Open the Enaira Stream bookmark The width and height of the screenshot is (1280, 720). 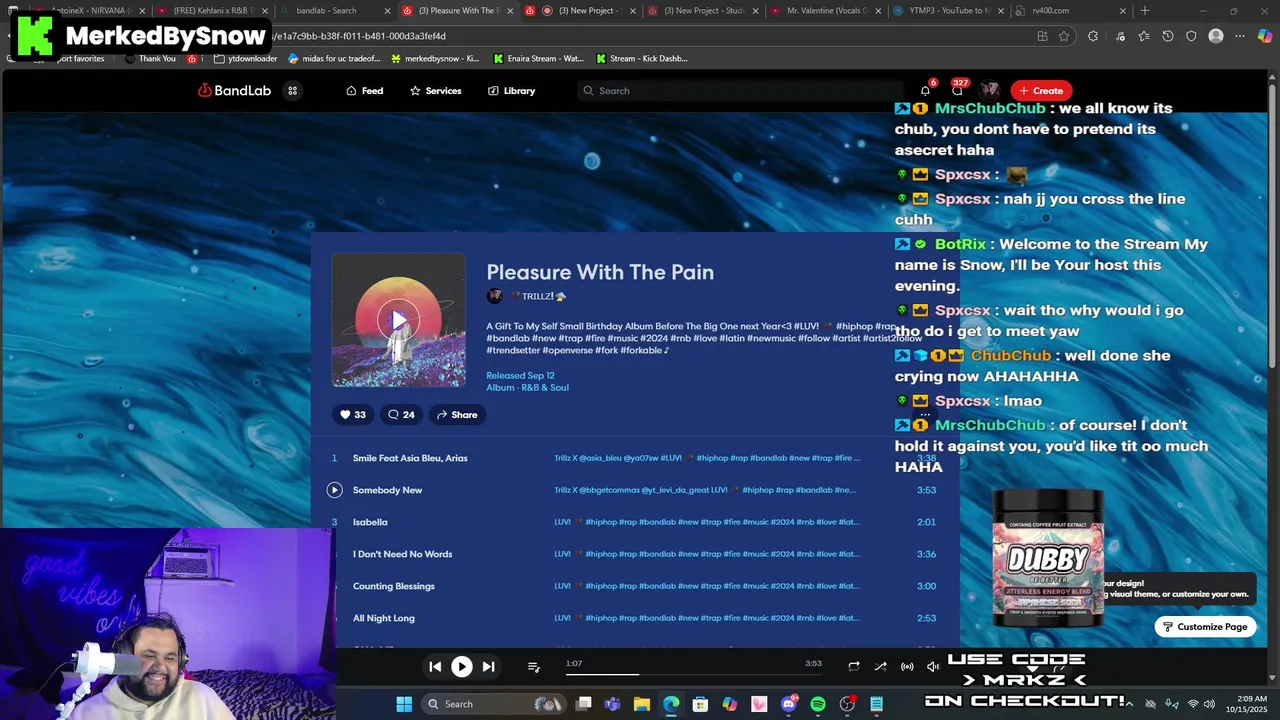[x=539, y=58]
